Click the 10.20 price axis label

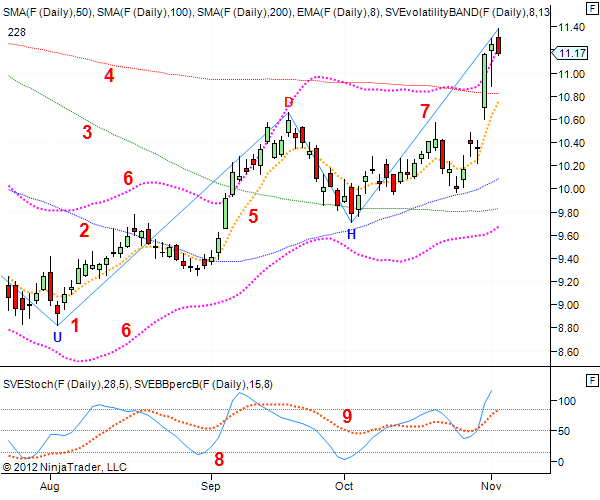572,166
